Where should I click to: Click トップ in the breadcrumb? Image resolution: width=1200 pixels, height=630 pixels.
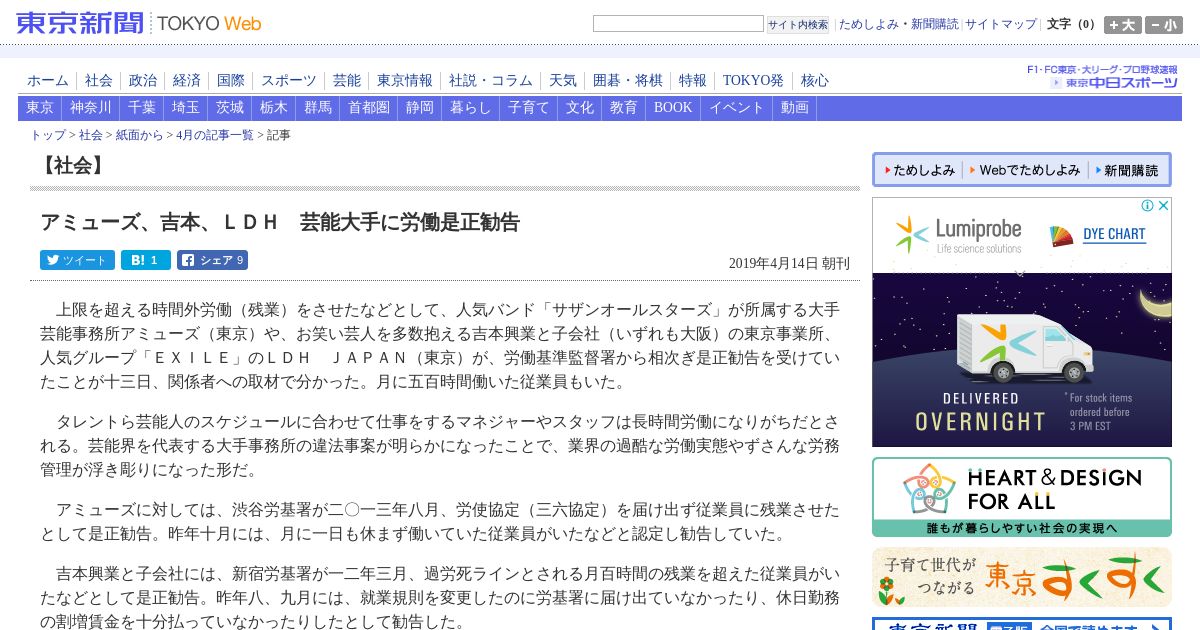pyautogui.click(x=48, y=135)
